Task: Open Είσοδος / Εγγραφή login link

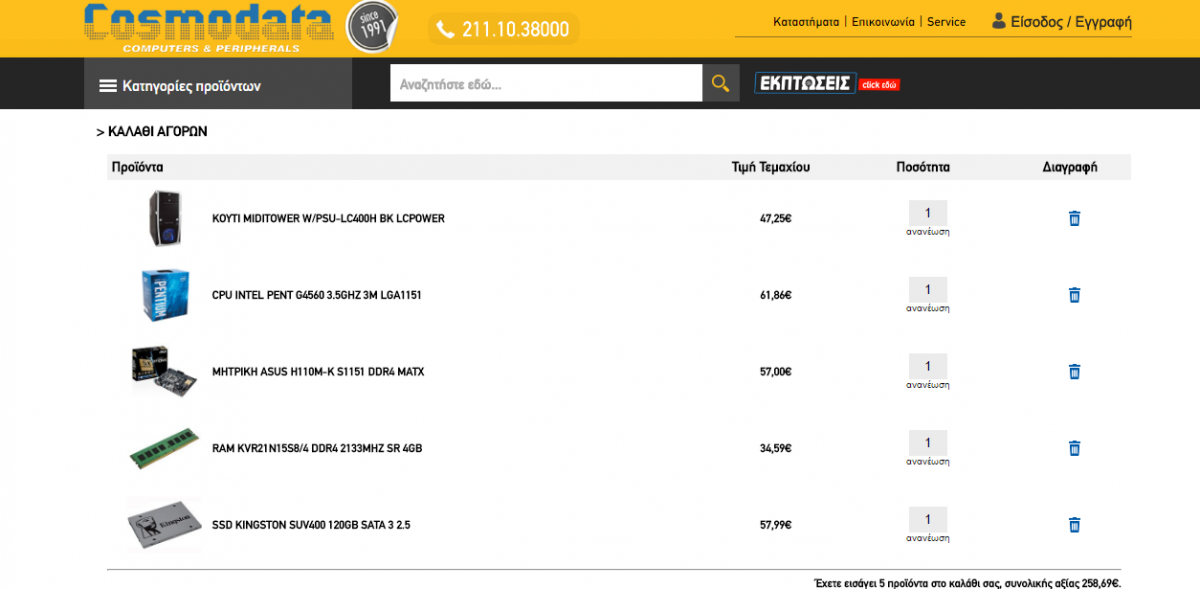Action: (x=1061, y=21)
